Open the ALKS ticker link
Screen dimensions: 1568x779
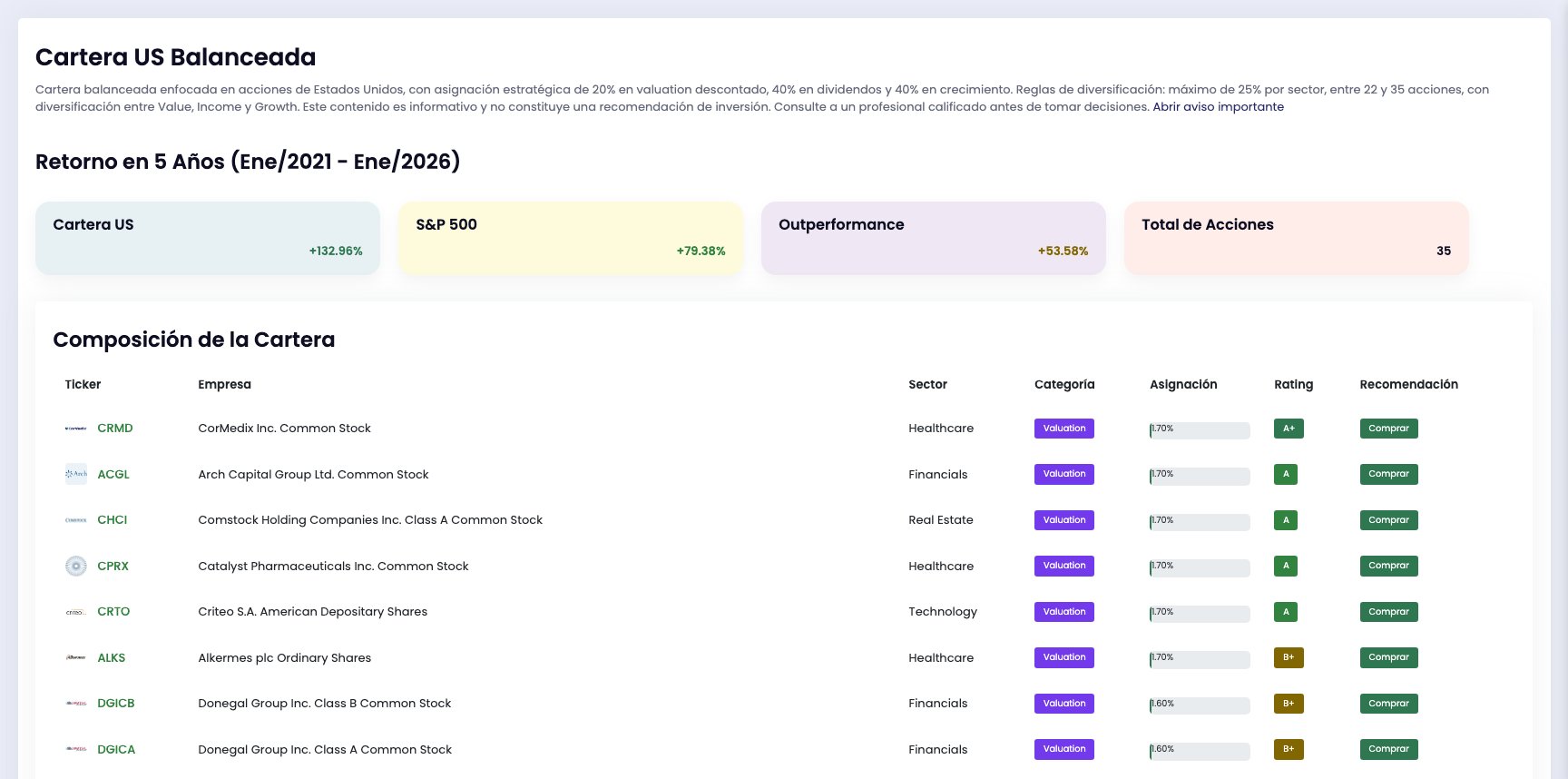(x=112, y=657)
